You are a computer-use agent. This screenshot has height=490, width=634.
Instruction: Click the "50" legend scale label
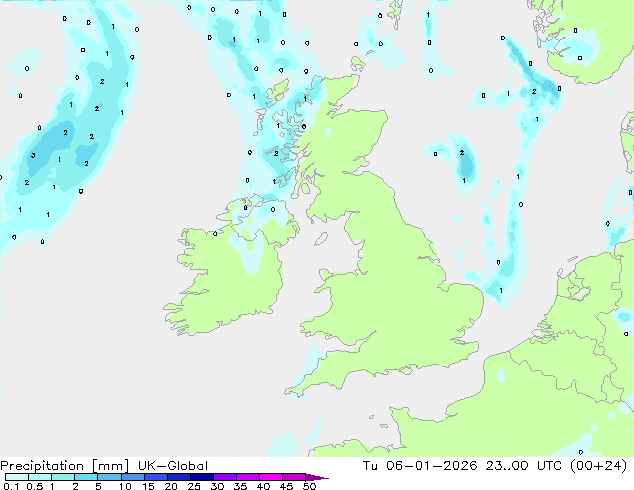(x=309, y=486)
